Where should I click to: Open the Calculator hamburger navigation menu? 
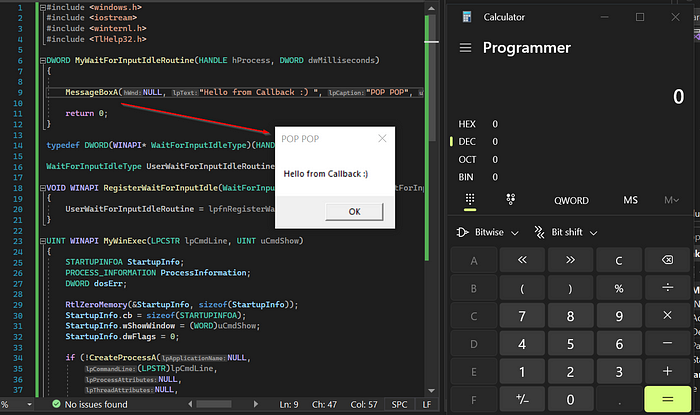pyautogui.click(x=465, y=48)
